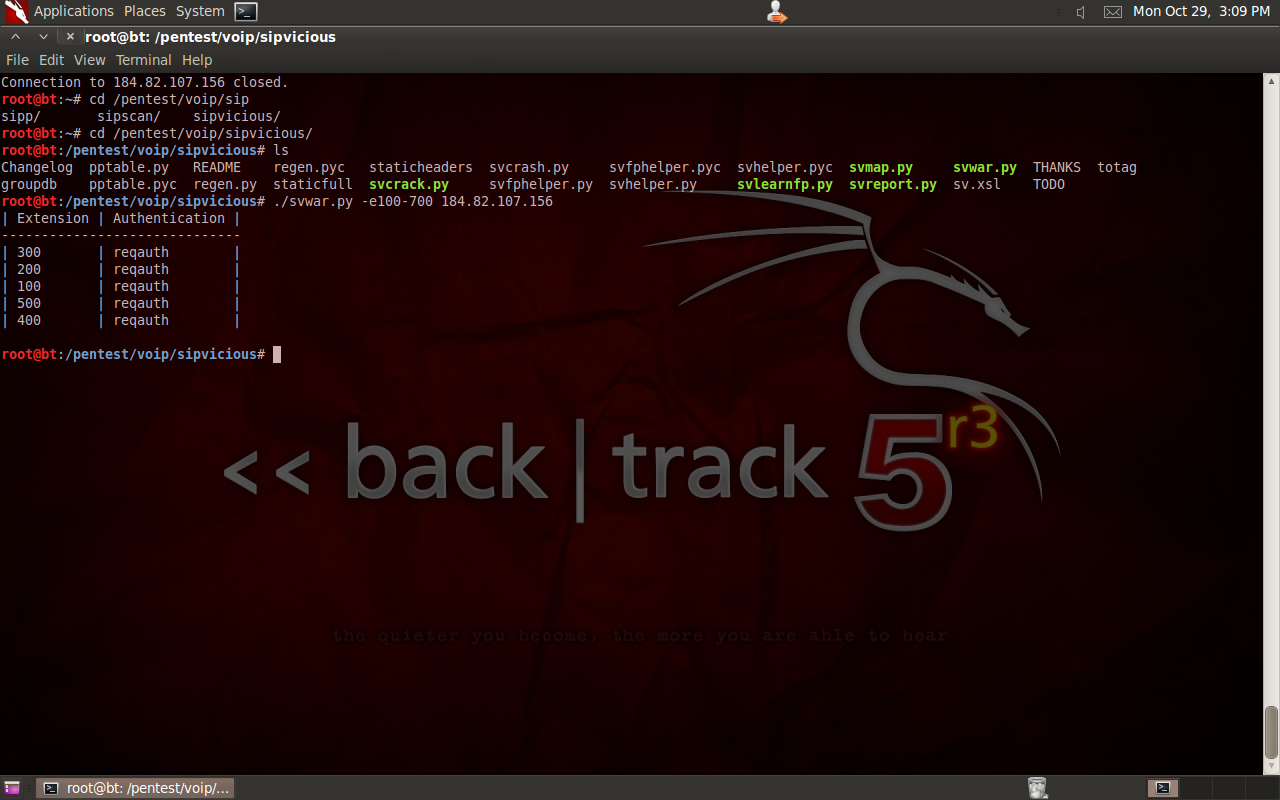
Task: Click the svcrack.py file name
Action: click(409, 184)
